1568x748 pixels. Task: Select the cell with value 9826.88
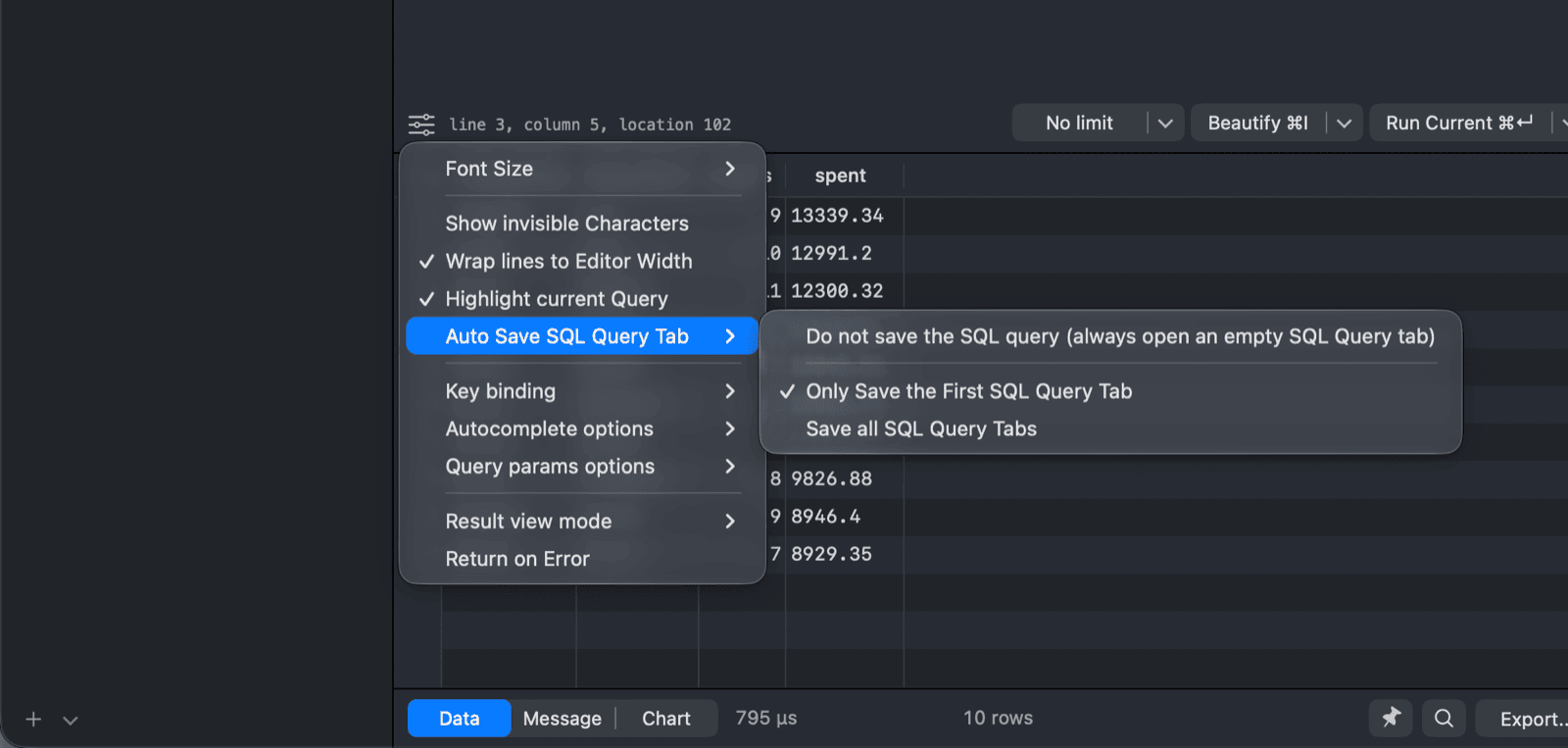tap(844, 478)
